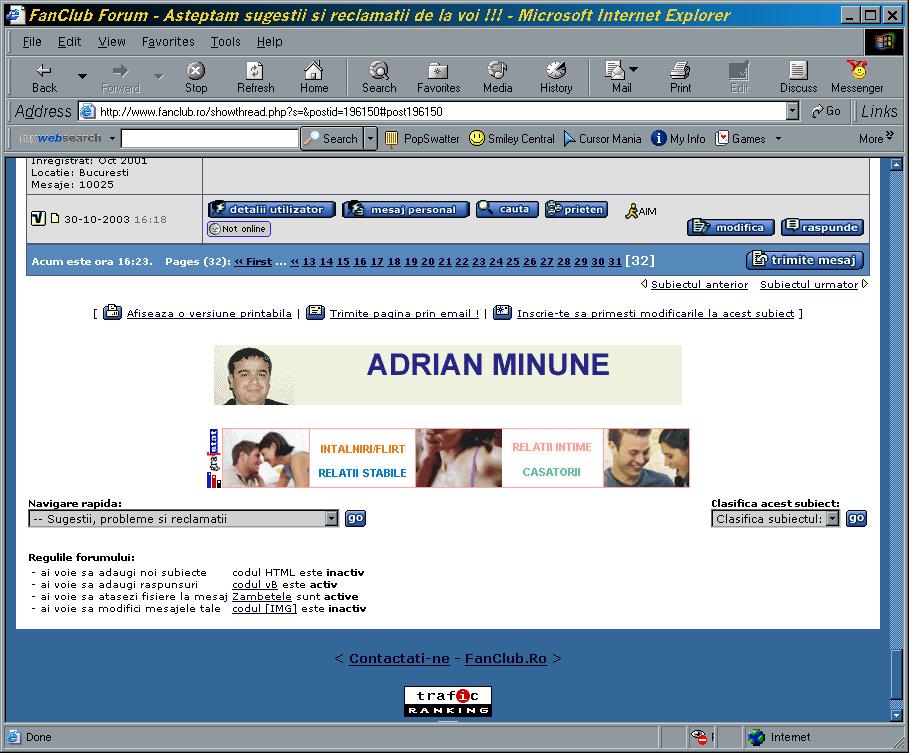Click trimite mesaj button
909x753 pixels.
point(805,260)
